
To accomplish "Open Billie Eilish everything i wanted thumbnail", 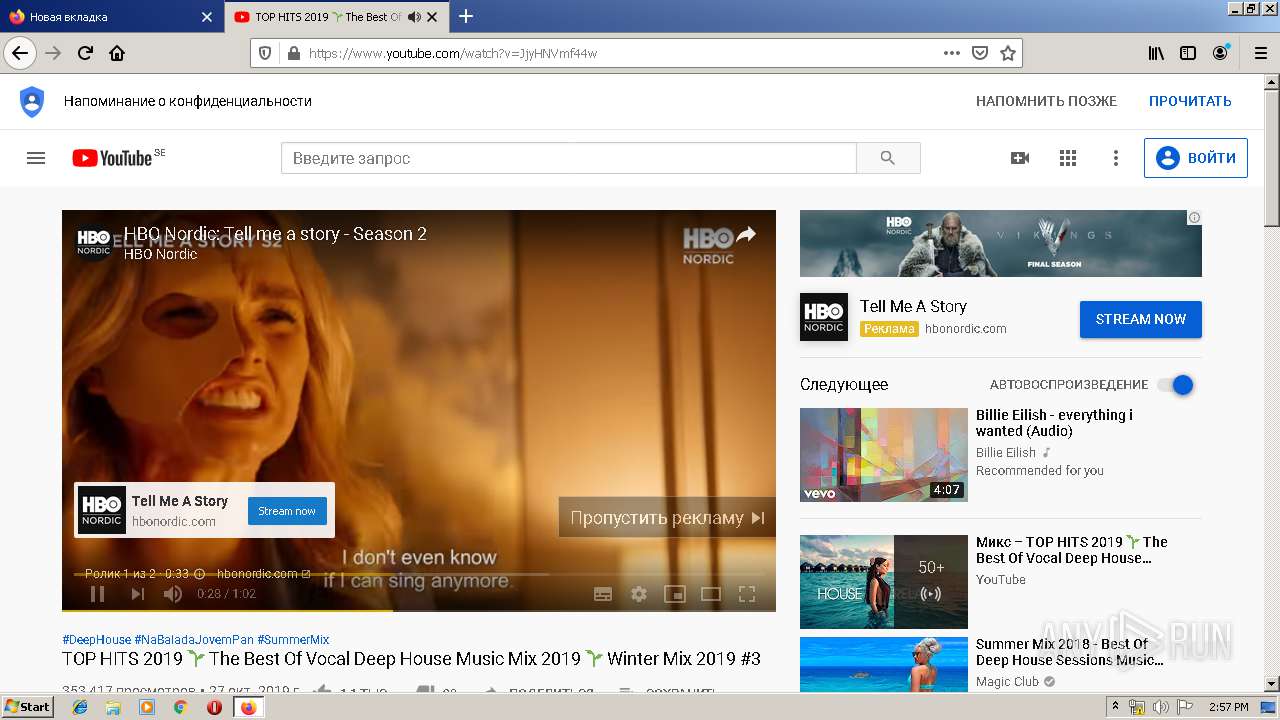I will pos(884,455).
